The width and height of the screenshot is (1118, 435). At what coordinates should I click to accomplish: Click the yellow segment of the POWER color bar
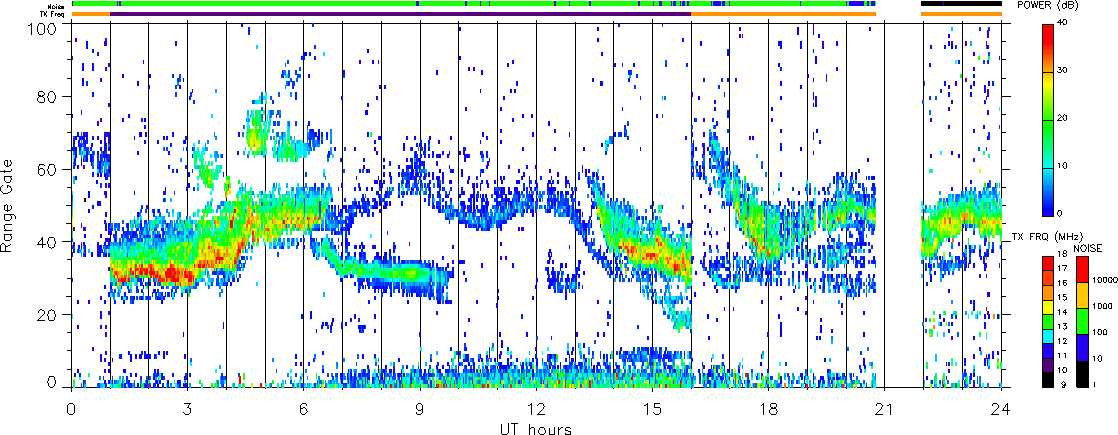click(x=1048, y=86)
